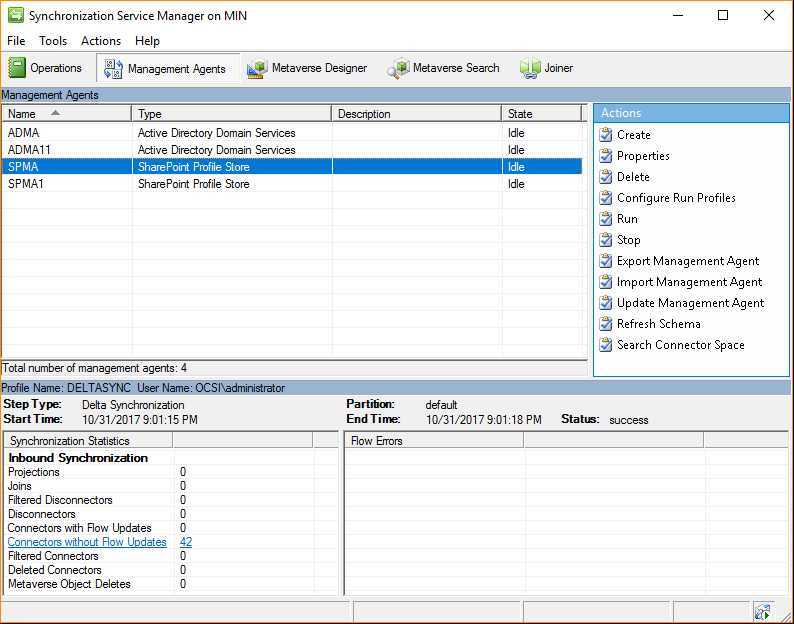The height and width of the screenshot is (624, 794).
Task: Click the Operations toolbar icon
Action: pos(17,68)
